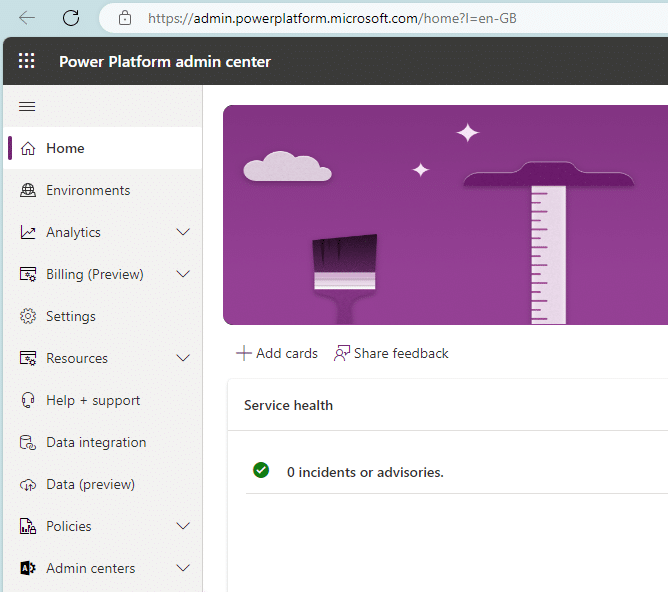Click the Settings gear icon
The width and height of the screenshot is (668, 592).
(x=27, y=316)
